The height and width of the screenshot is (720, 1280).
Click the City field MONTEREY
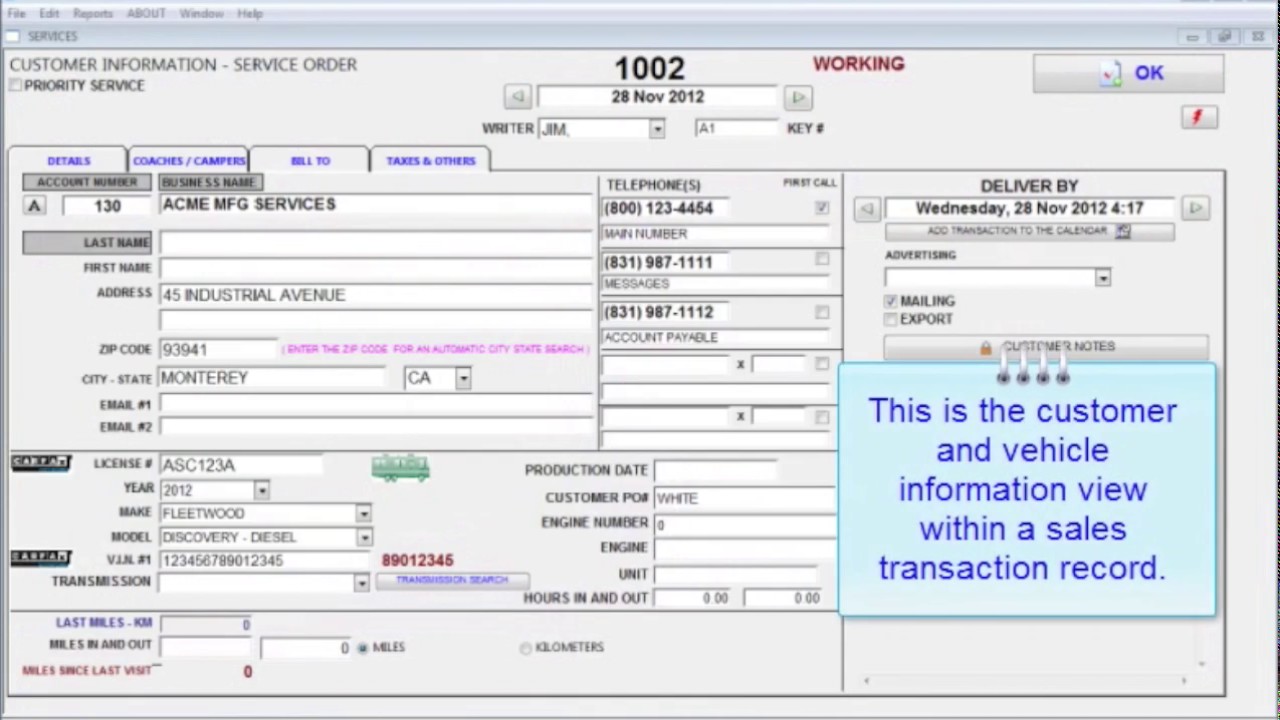click(x=272, y=378)
